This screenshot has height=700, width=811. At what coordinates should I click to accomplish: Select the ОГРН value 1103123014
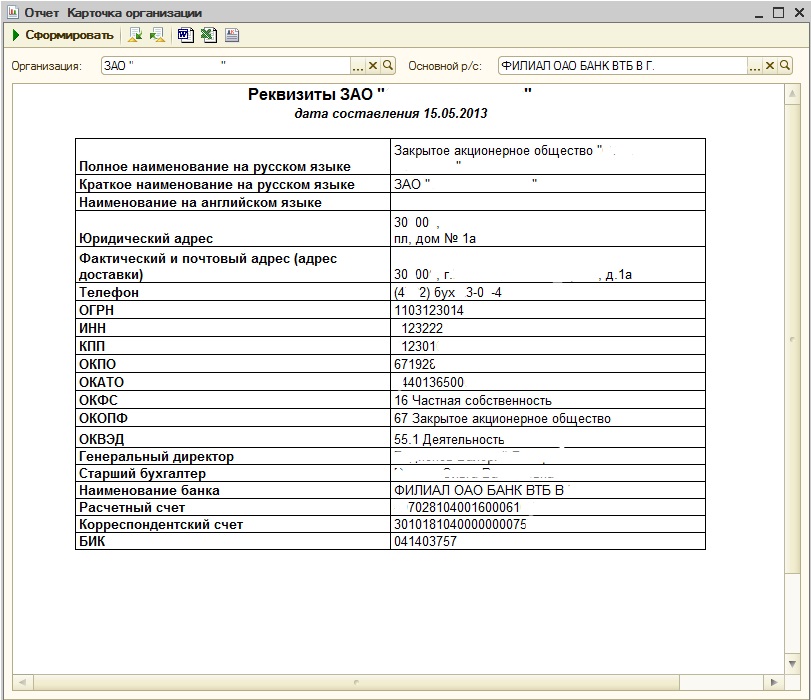pos(429,310)
